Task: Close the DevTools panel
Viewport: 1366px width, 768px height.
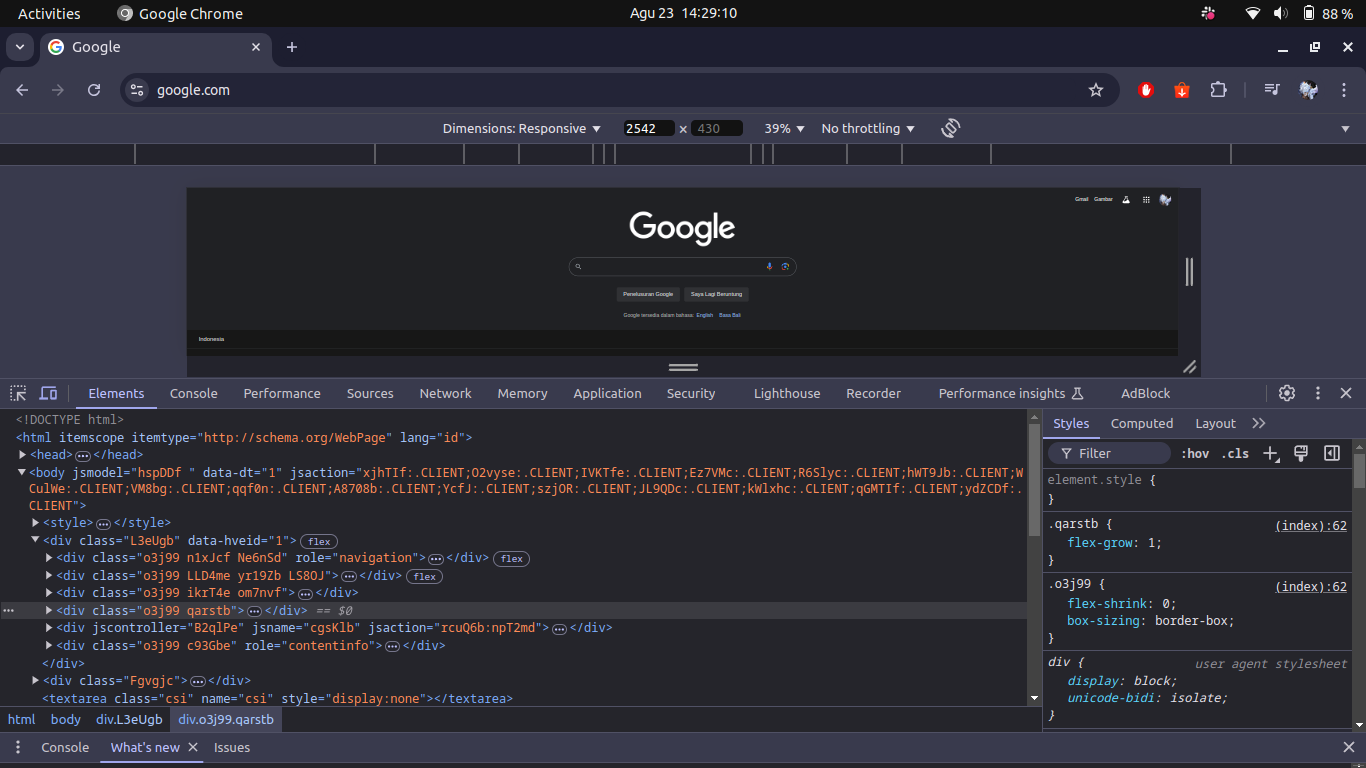Action: [x=1346, y=393]
